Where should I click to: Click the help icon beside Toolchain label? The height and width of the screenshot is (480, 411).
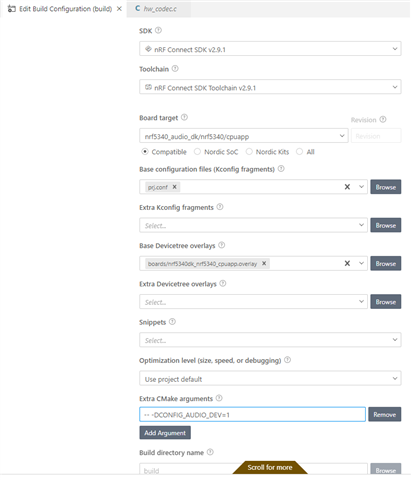175,69
